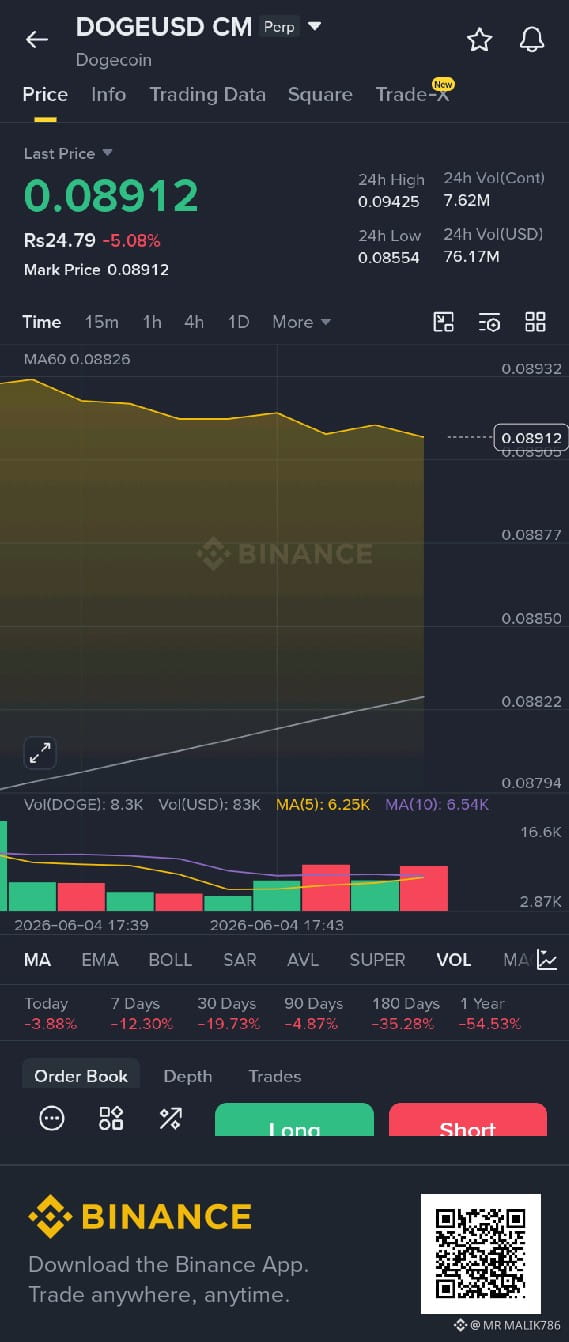Open the more options ellipsis icon
This screenshot has height=1342, width=569.
(x=52, y=1118)
